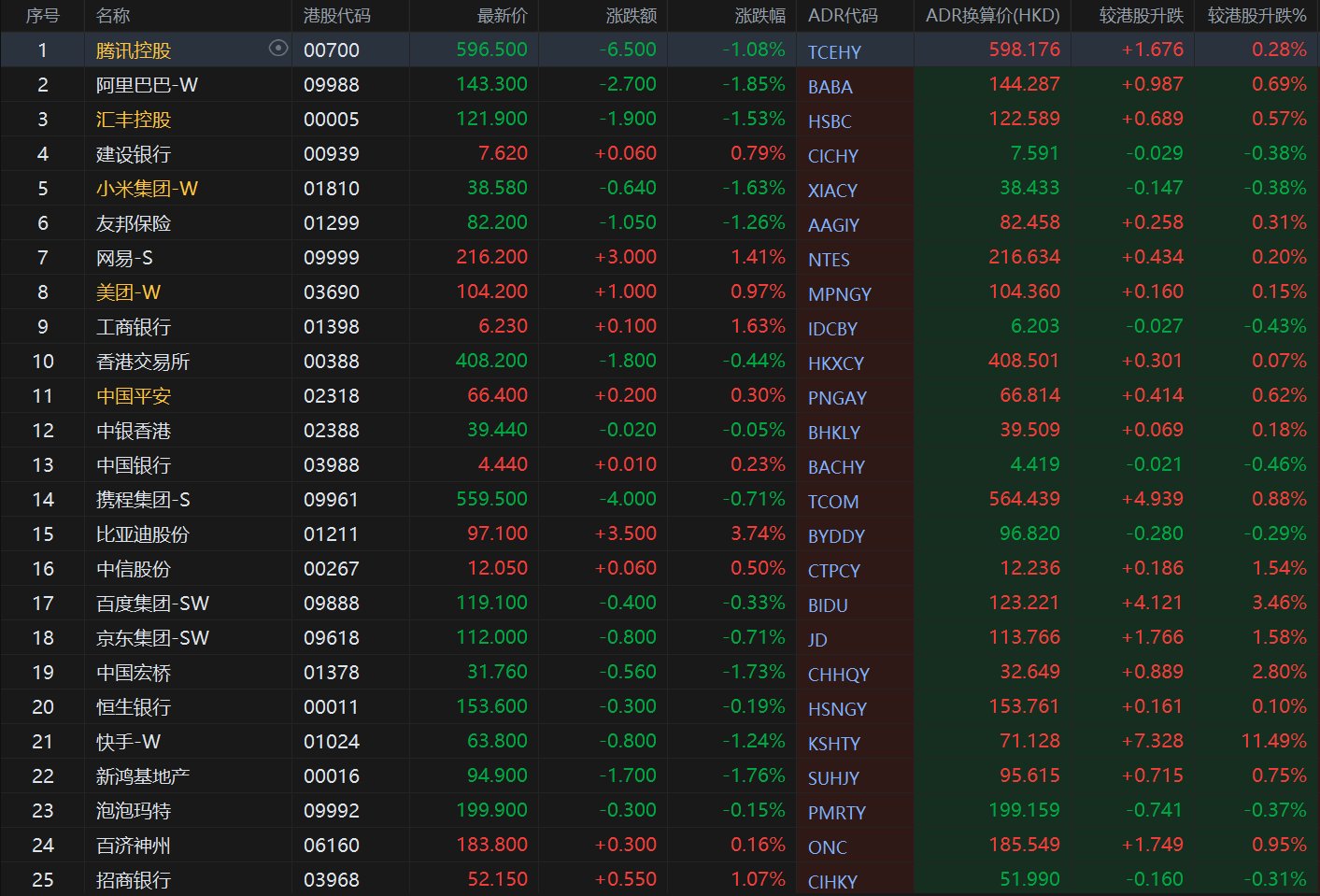Sort table by 较港股升跌% header

pos(1256,16)
